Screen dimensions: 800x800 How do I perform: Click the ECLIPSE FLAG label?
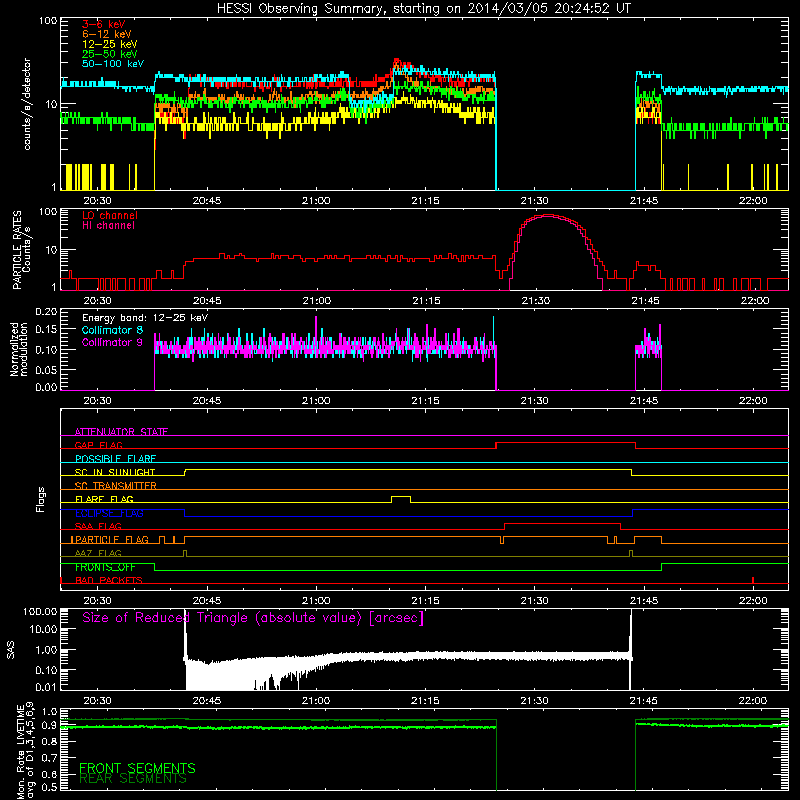coord(109,513)
